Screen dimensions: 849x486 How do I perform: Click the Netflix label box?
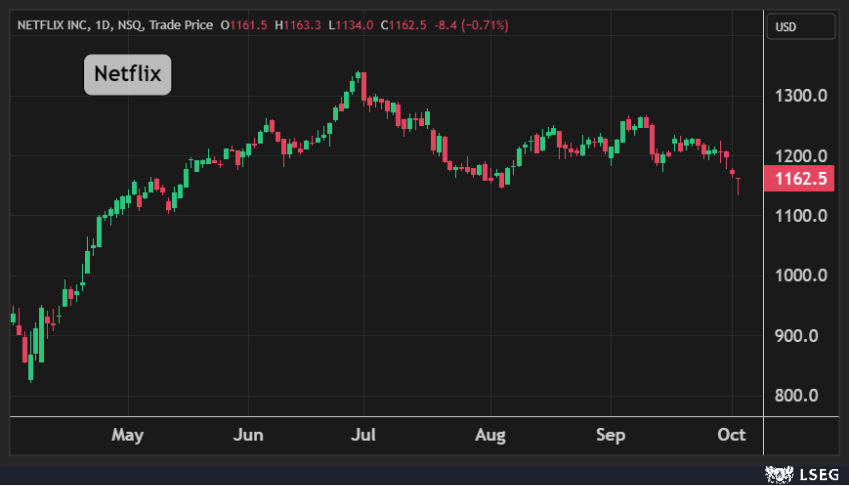coord(127,74)
